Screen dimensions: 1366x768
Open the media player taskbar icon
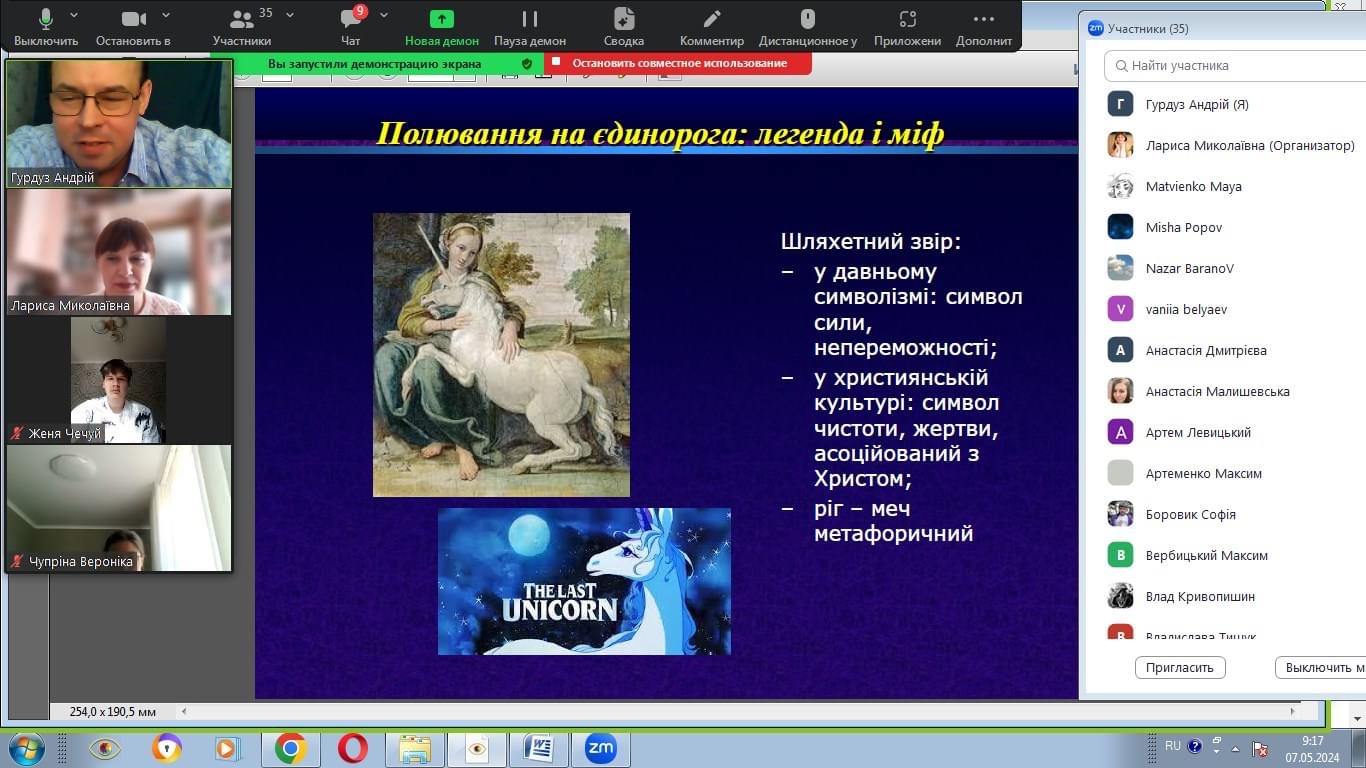[228, 748]
